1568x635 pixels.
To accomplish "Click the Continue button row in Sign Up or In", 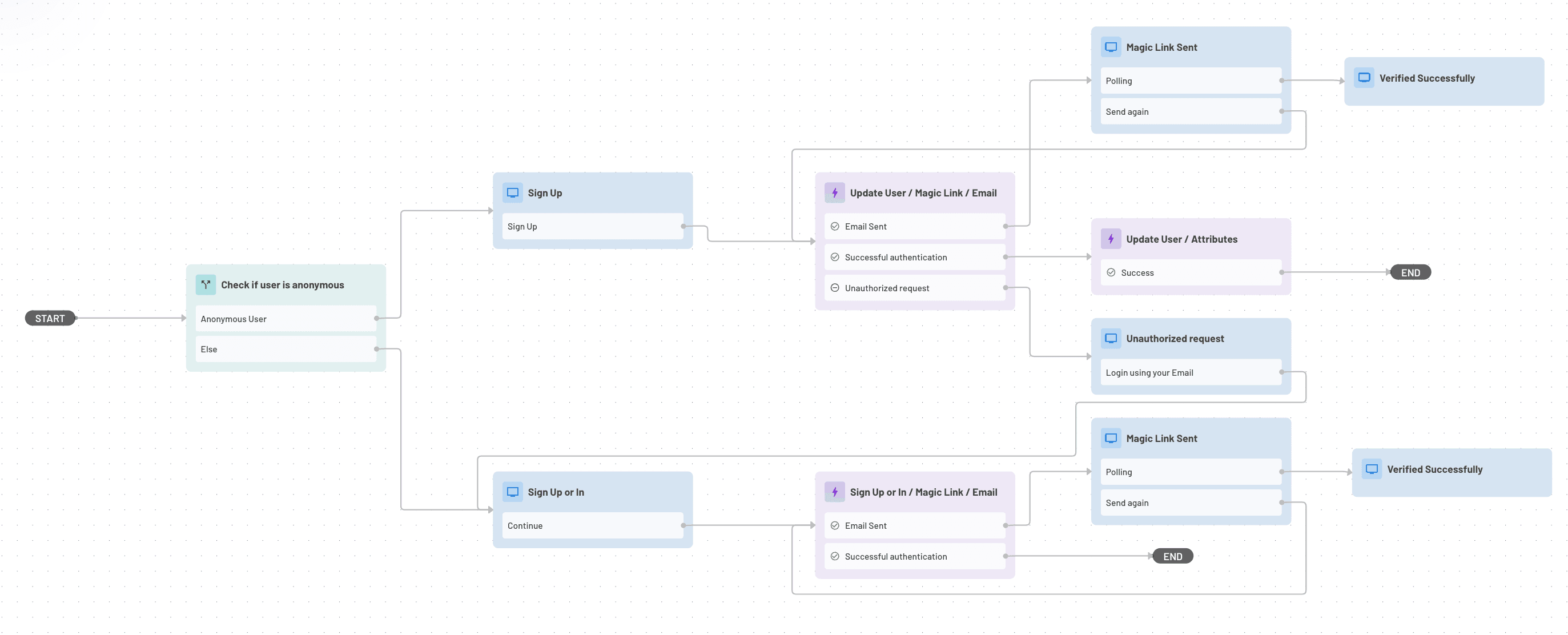I will pyautogui.click(x=592, y=525).
